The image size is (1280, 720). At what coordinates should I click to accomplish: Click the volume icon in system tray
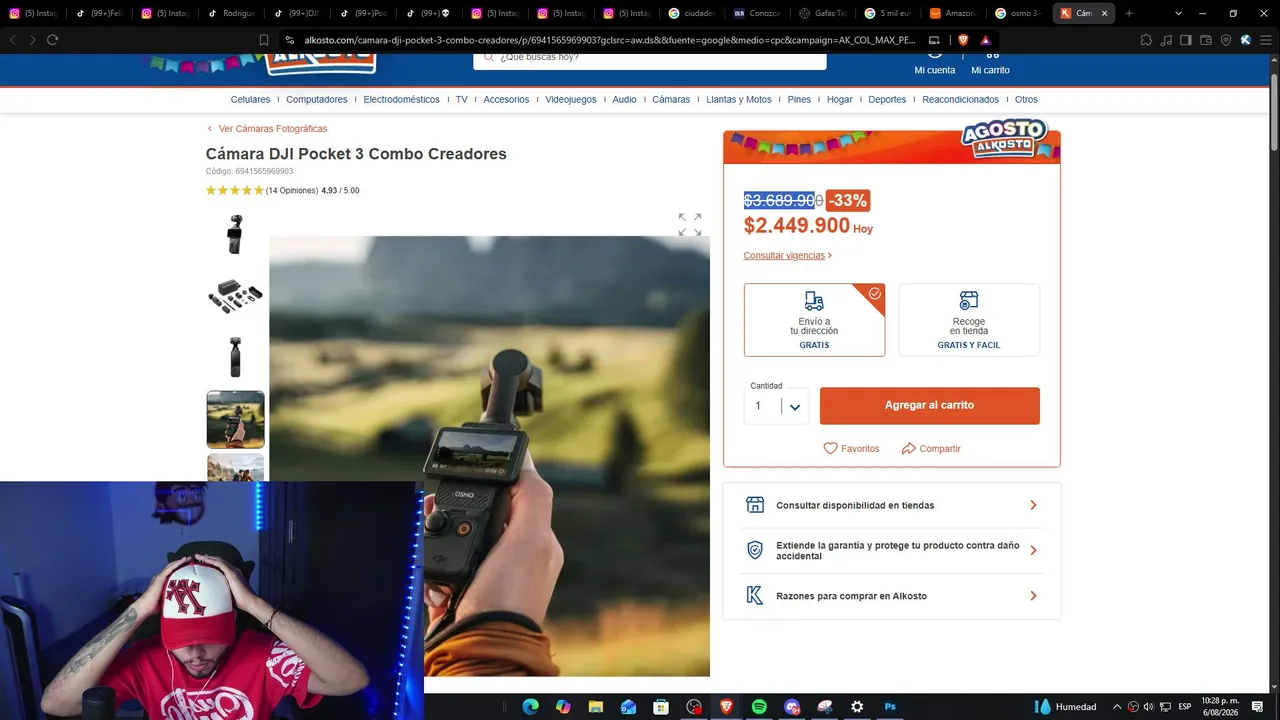pos(1148,707)
